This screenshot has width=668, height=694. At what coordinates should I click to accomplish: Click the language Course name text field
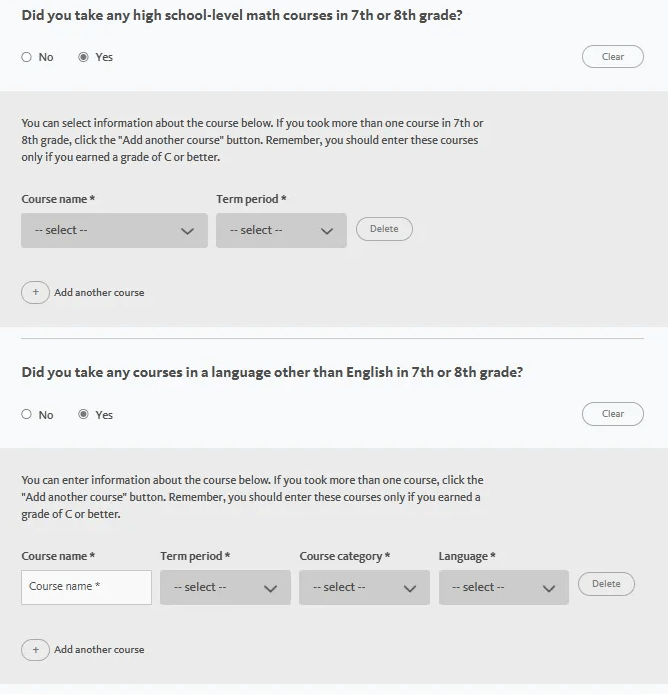click(86, 587)
